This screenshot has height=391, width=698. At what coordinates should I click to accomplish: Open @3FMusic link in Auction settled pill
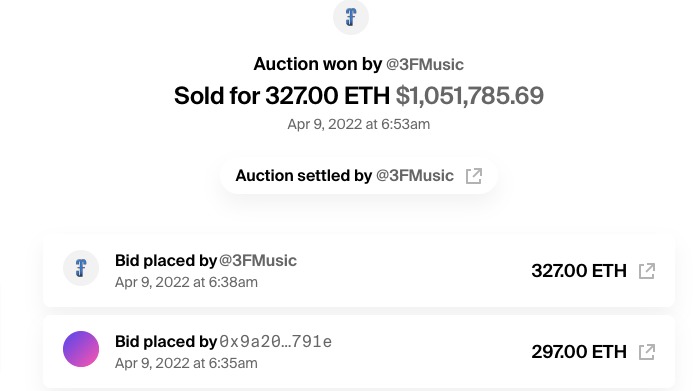tap(415, 175)
